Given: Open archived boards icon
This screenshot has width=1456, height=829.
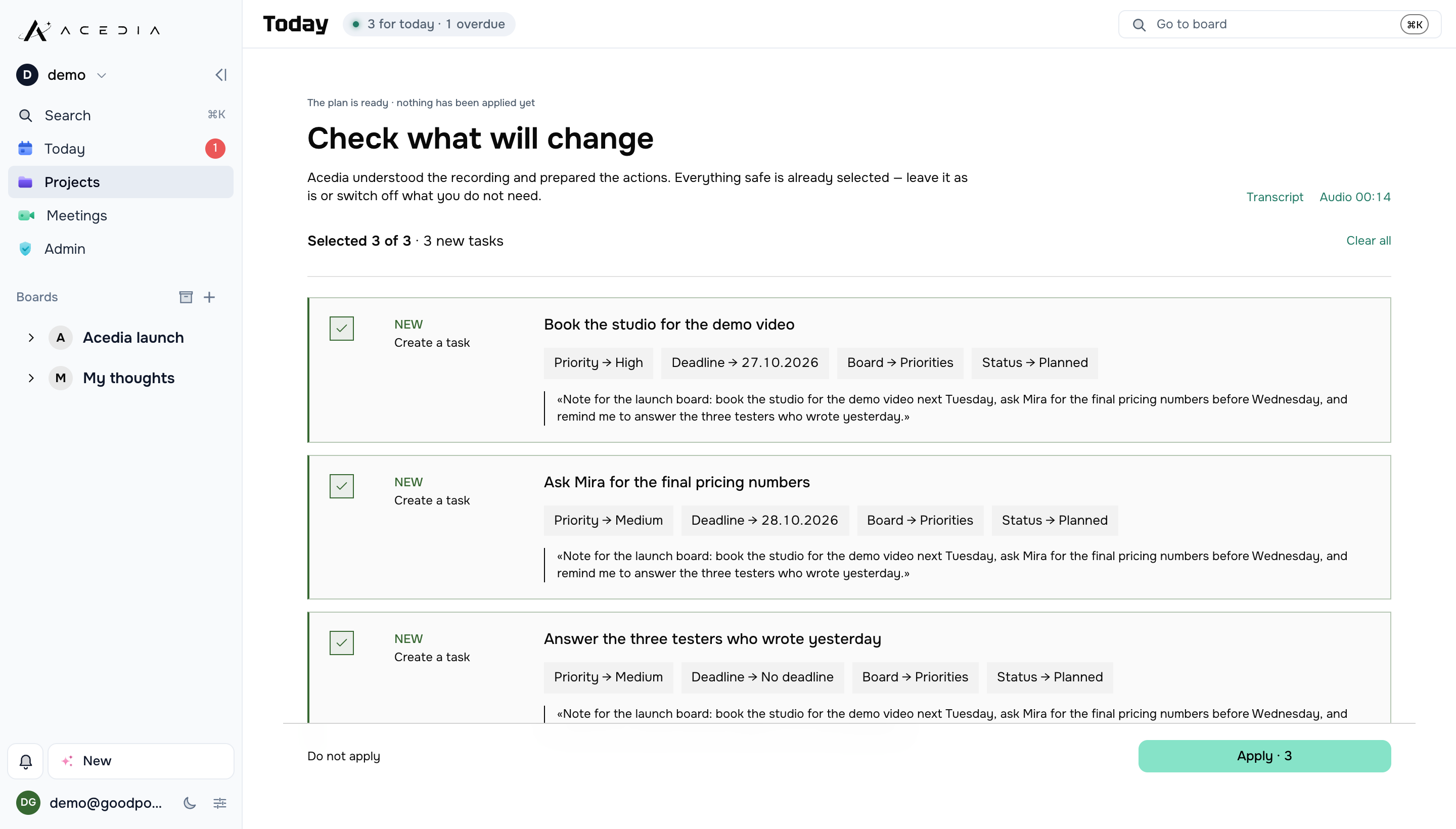Looking at the screenshot, I should coord(186,297).
